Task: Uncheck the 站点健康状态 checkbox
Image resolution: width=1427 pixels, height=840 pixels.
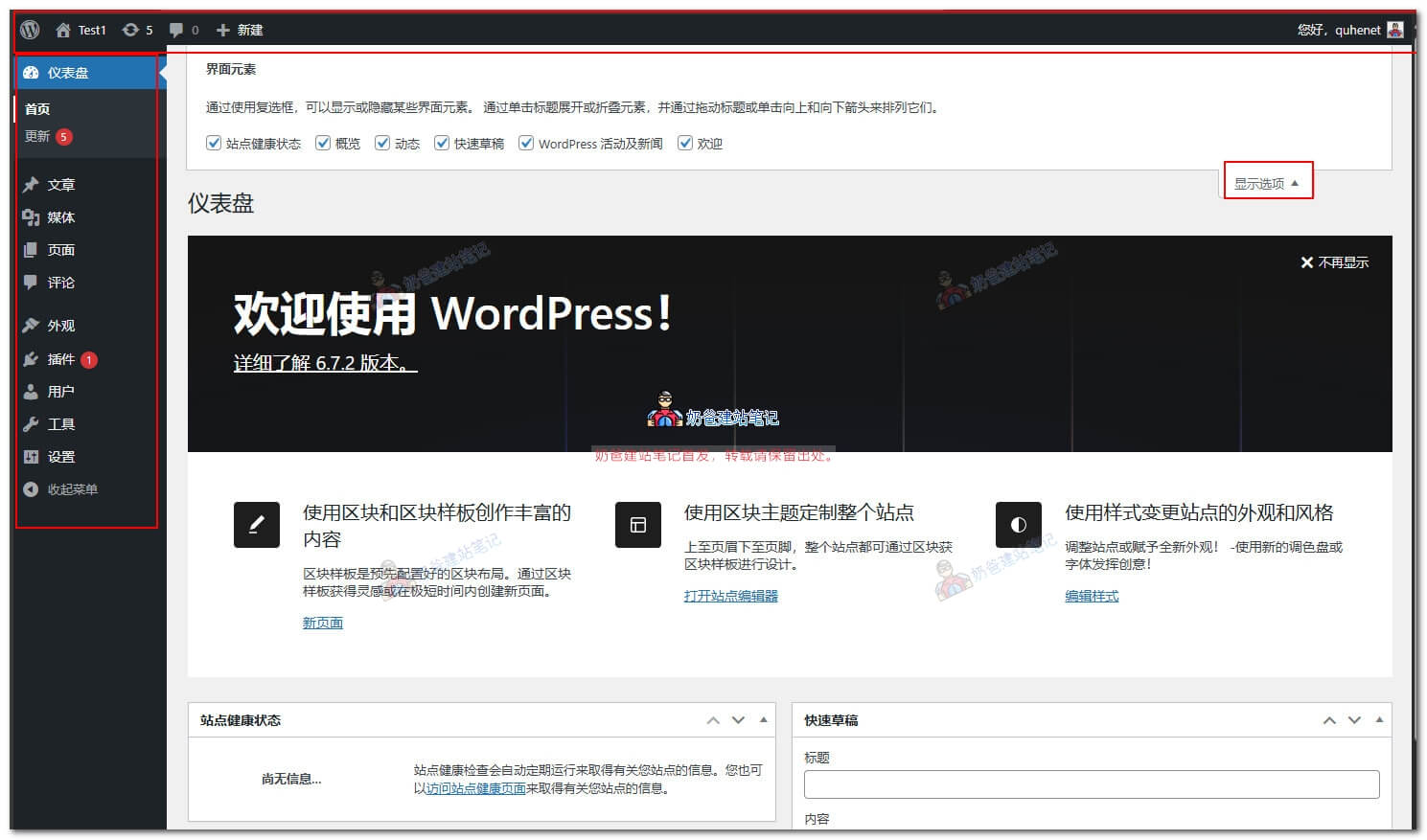Action: click(213, 143)
